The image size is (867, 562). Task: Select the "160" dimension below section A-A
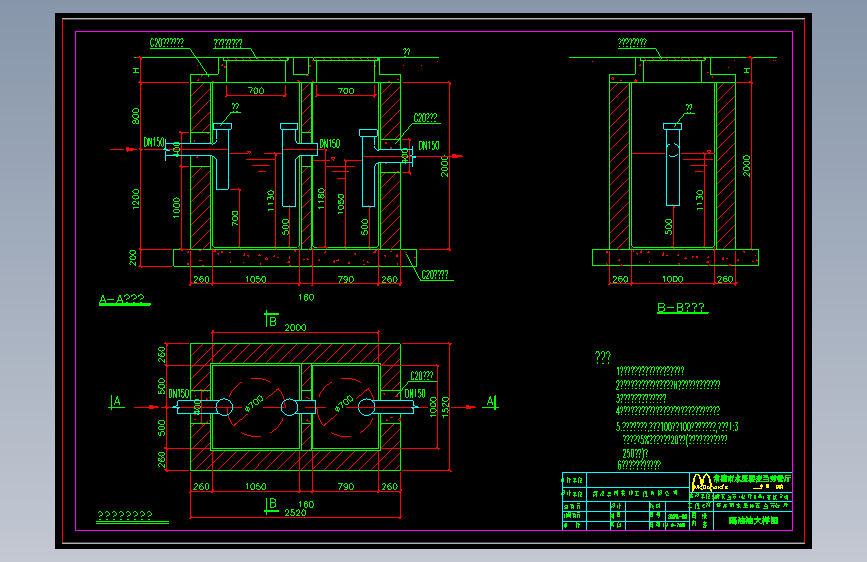[x=306, y=297]
